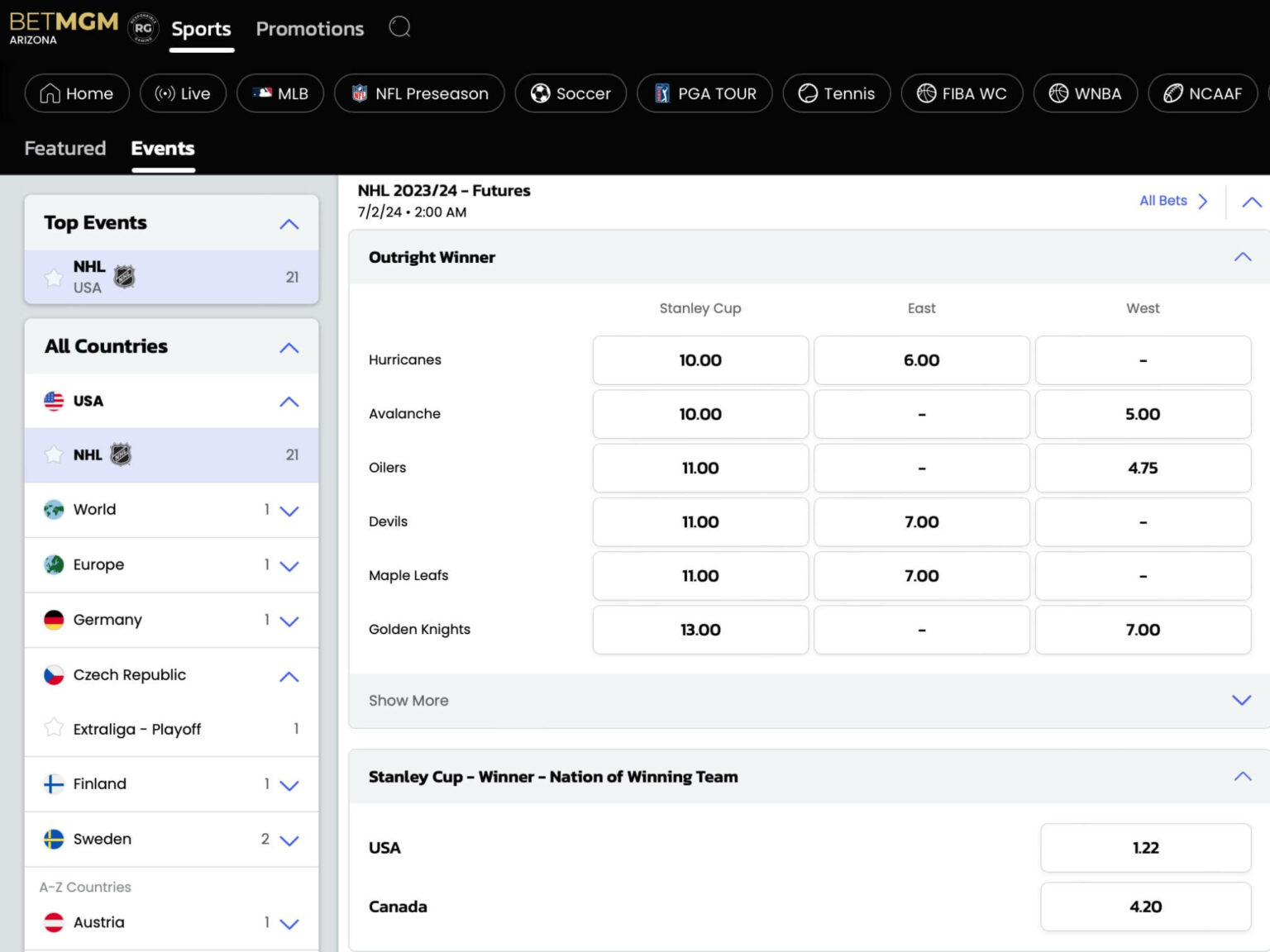Show More outright winner teams
1270x952 pixels.
[x=809, y=701]
